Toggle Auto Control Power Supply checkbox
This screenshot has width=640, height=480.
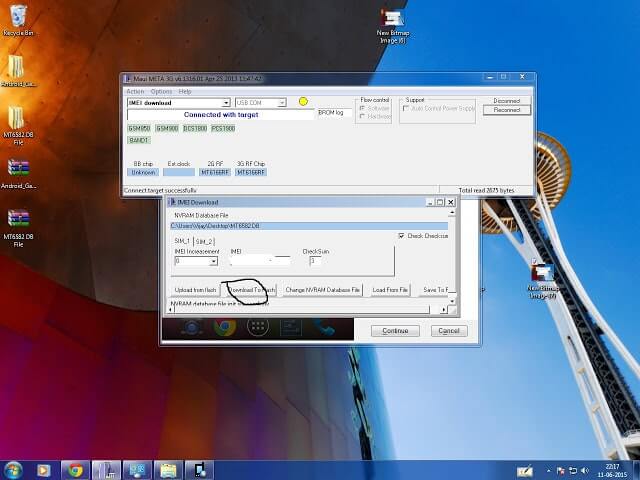pyautogui.click(x=405, y=108)
